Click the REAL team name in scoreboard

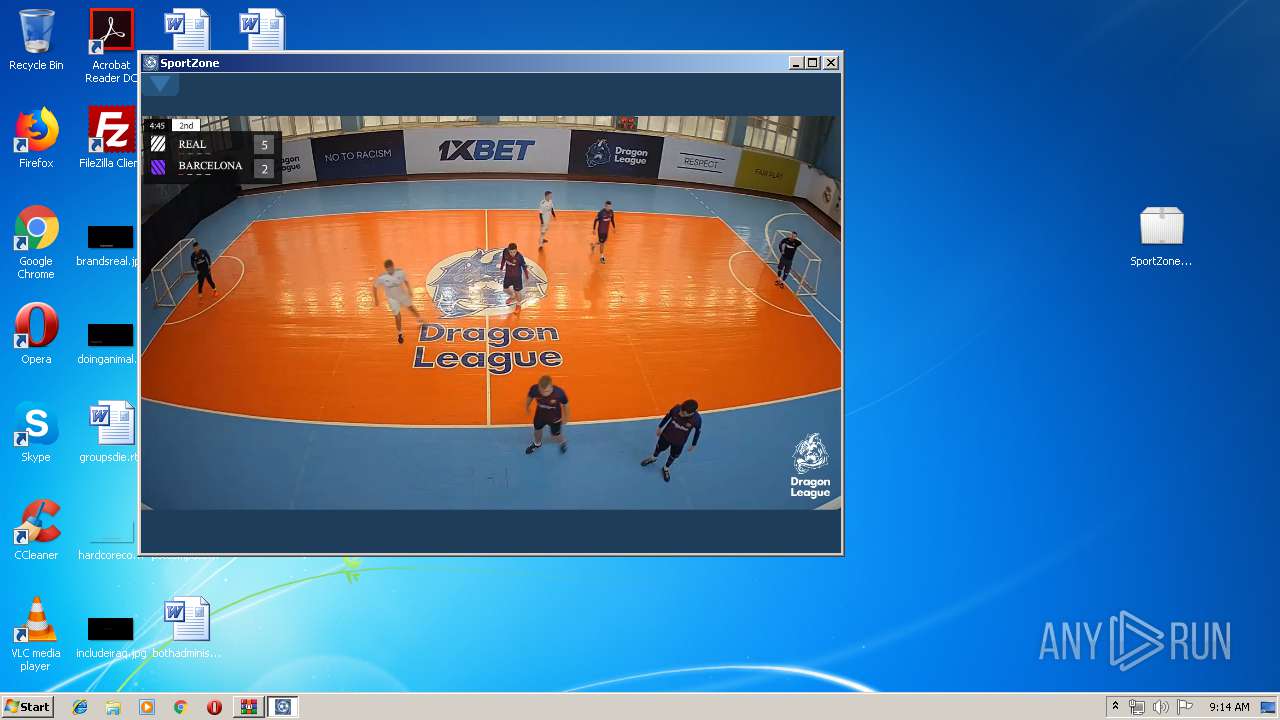192,144
